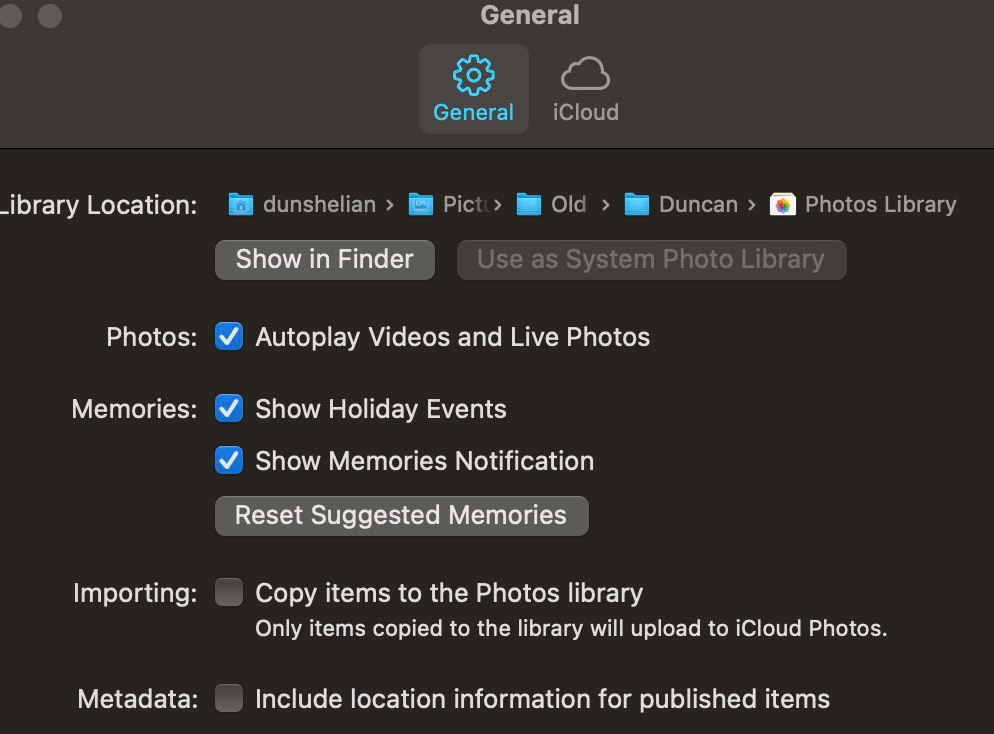Click the Old folder icon in path
994x734 pixels.
529,205
